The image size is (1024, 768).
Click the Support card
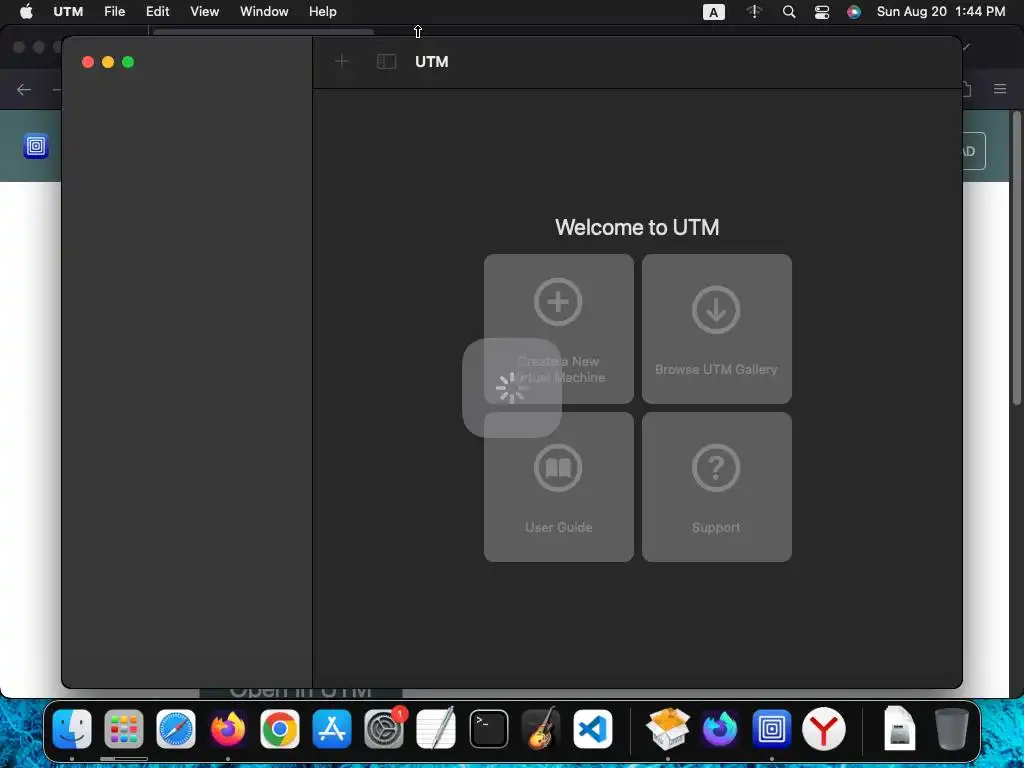click(716, 487)
